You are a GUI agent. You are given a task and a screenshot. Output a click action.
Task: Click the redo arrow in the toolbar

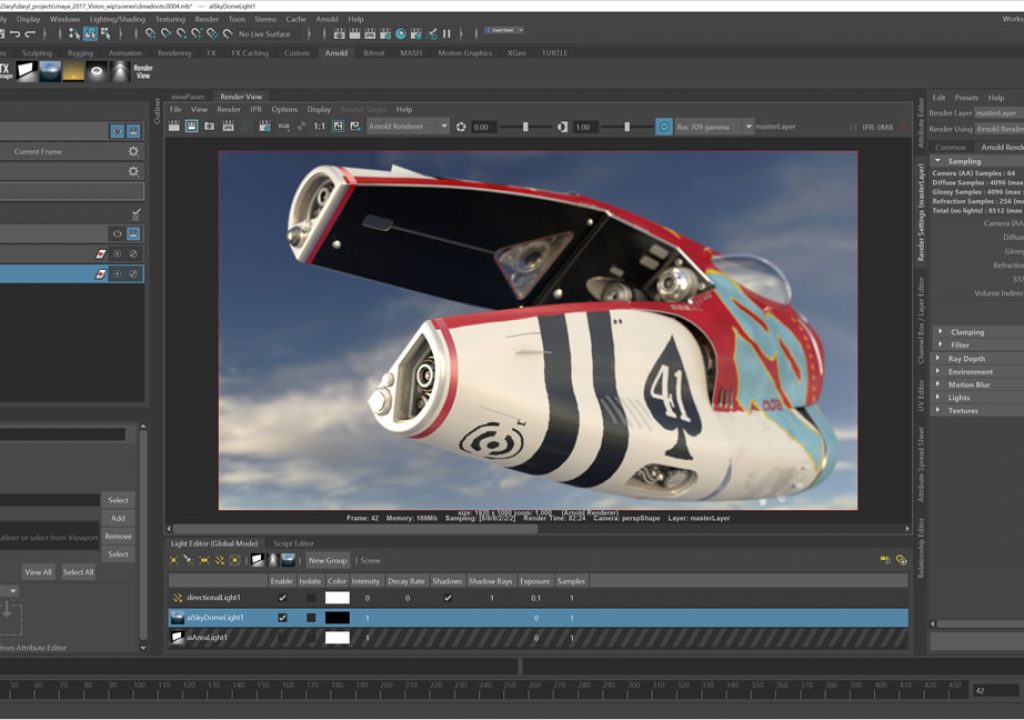pyautogui.click(x=30, y=33)
